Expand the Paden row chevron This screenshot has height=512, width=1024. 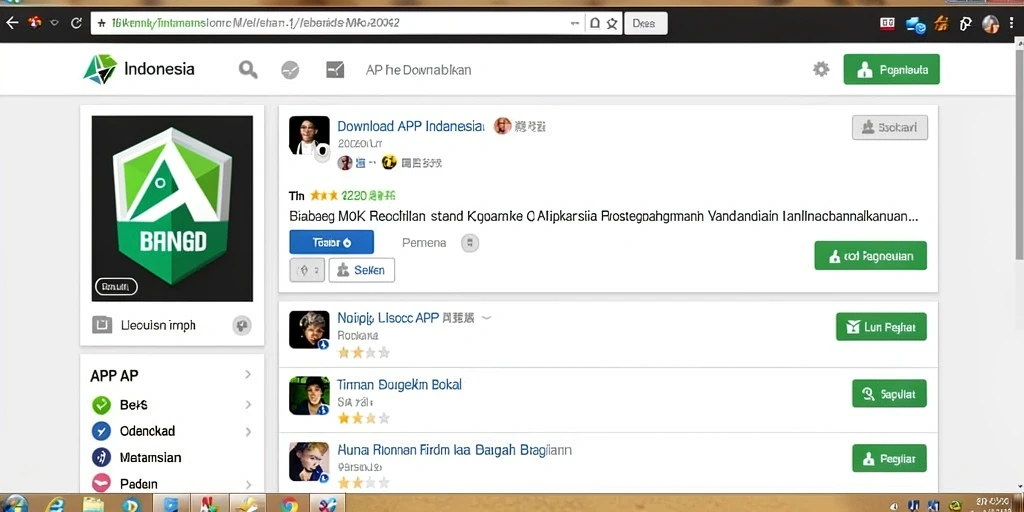pyautogui.click(x=248, y=485)
